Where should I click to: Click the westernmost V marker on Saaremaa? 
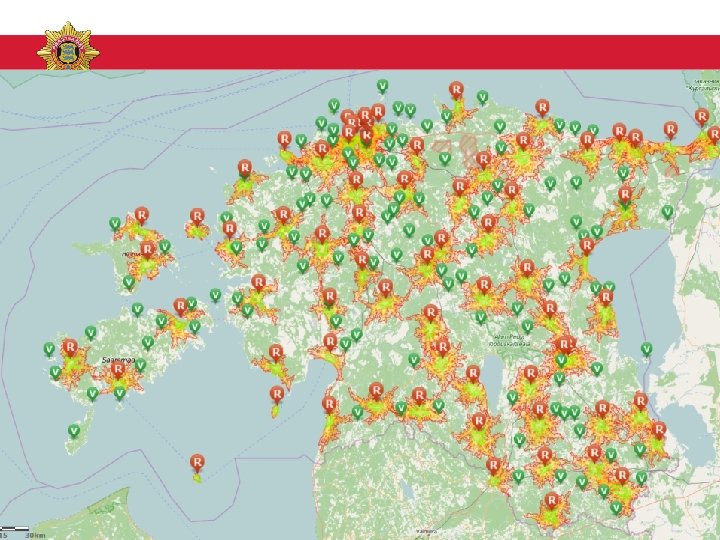(x=49, y=349)
